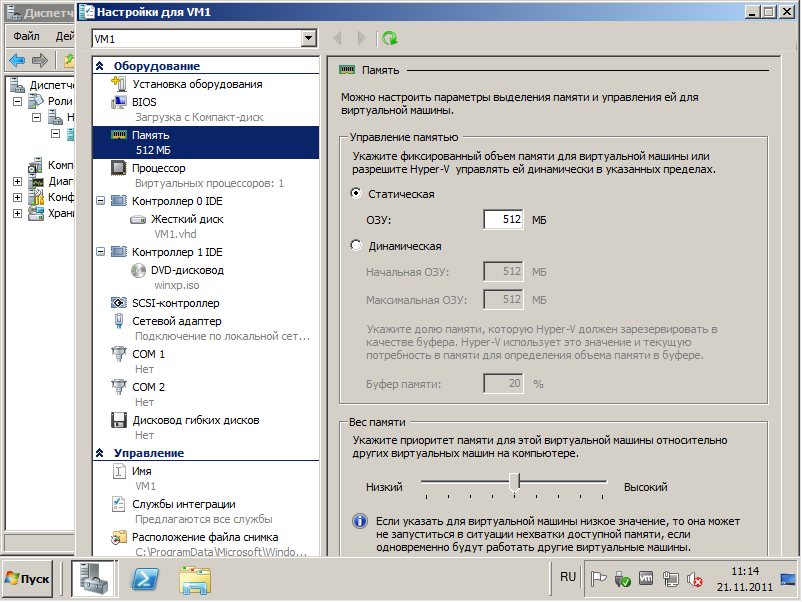This screenshot has height=602, width=802.
Task: Click Предлагаются все службы entry
Action: 204,519
